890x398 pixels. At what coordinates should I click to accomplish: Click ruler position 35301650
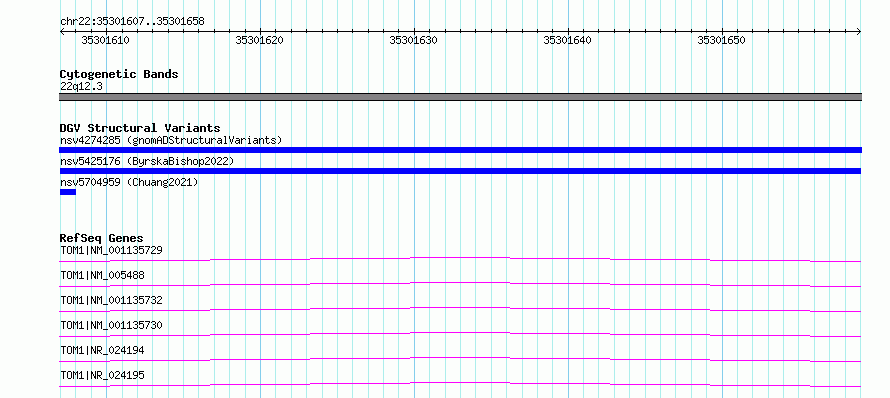[x=721, y=40]
